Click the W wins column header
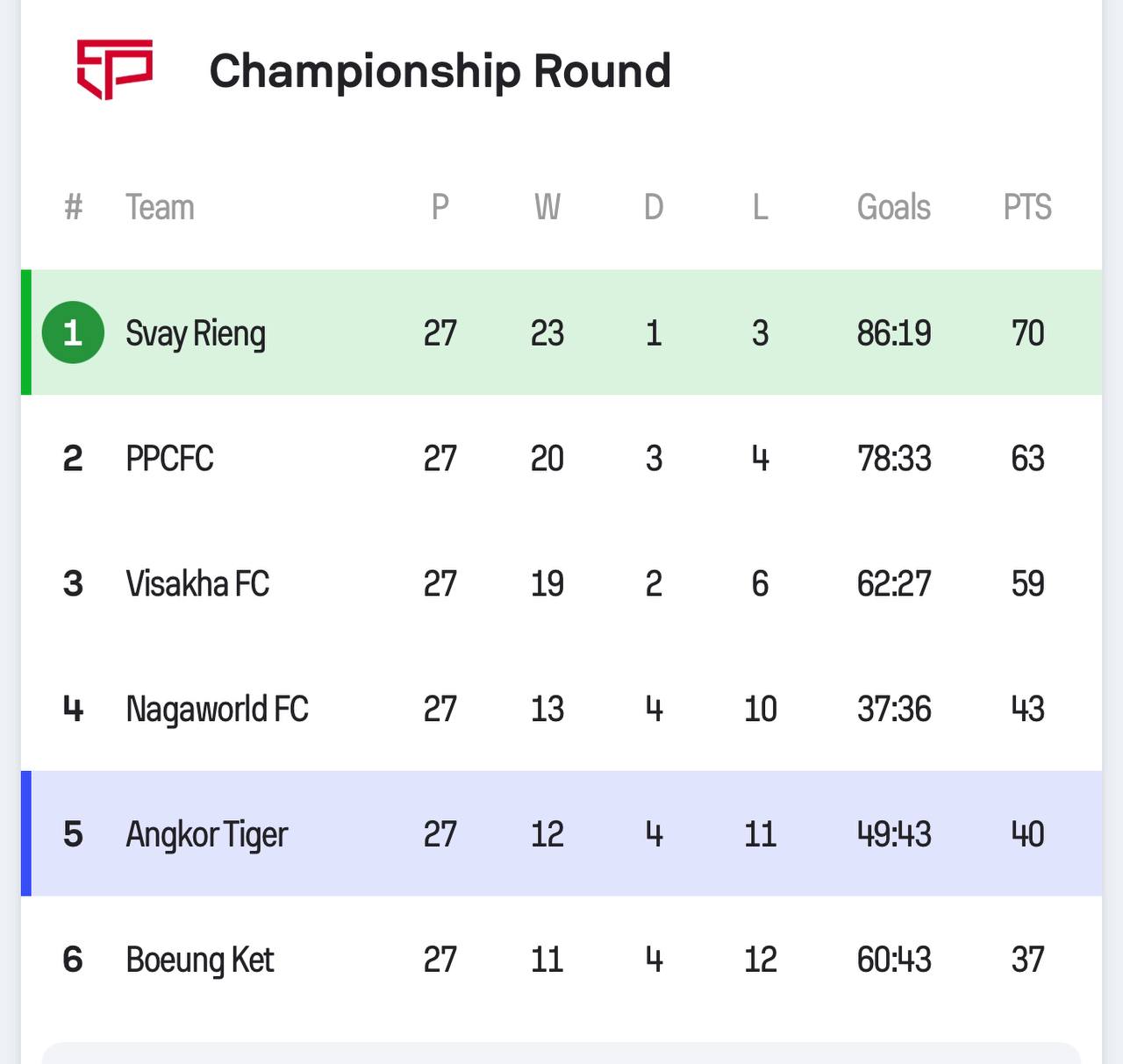1123x1064 pixels. coord(547,208)
